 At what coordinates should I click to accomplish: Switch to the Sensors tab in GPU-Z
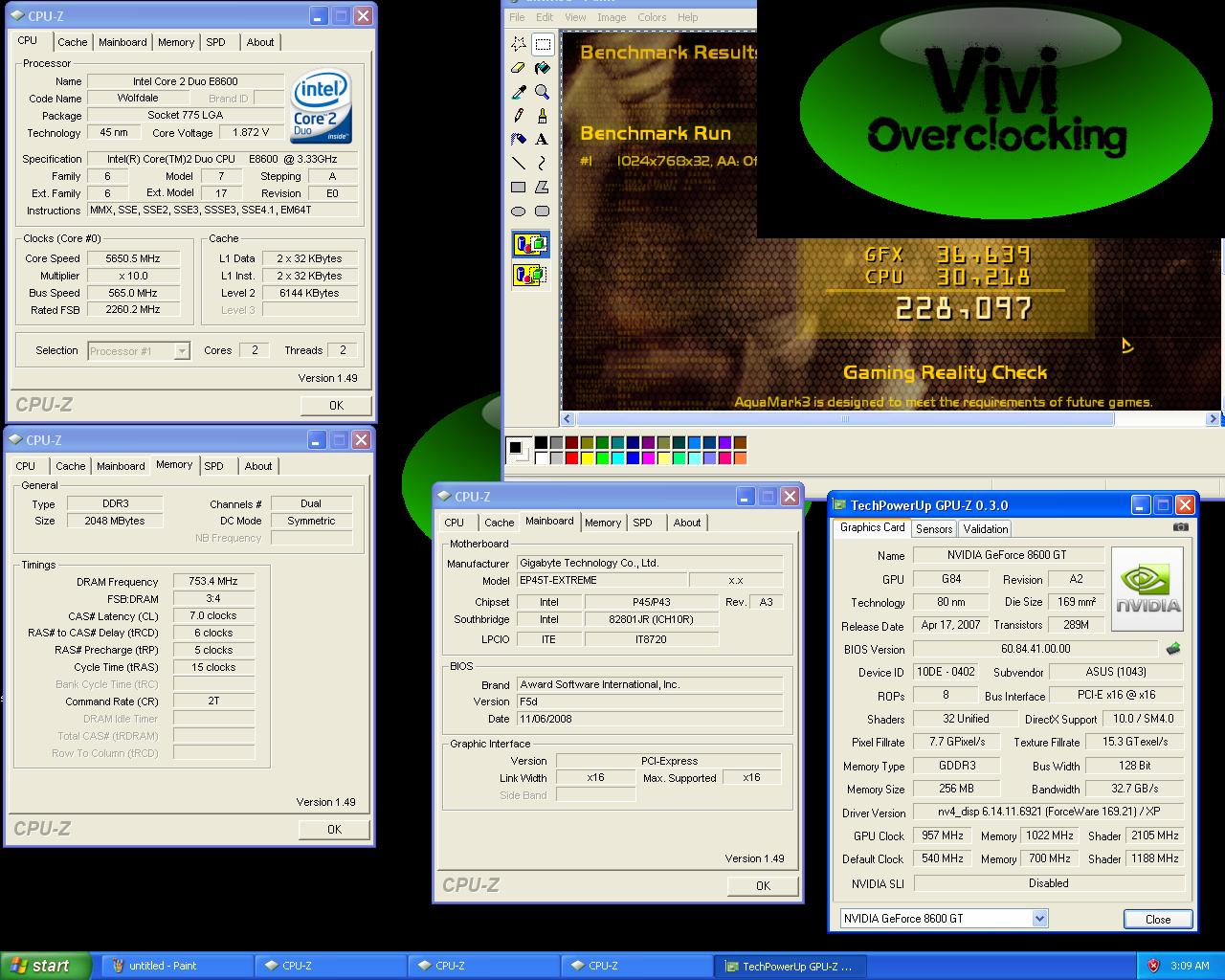pyautogui.click(x=933, y=528)
